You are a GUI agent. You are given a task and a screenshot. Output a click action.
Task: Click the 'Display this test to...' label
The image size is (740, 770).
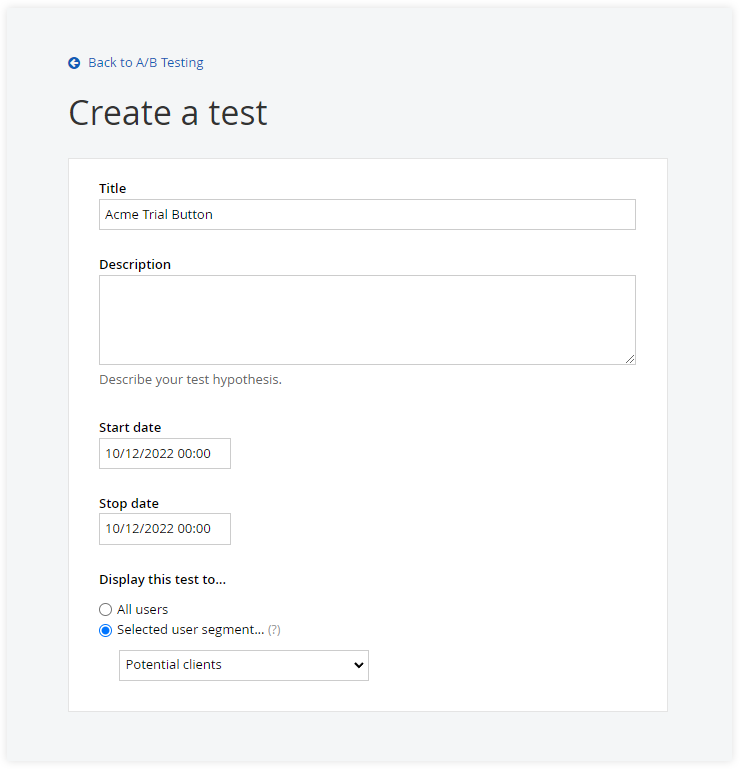click(x=160, y=580)
